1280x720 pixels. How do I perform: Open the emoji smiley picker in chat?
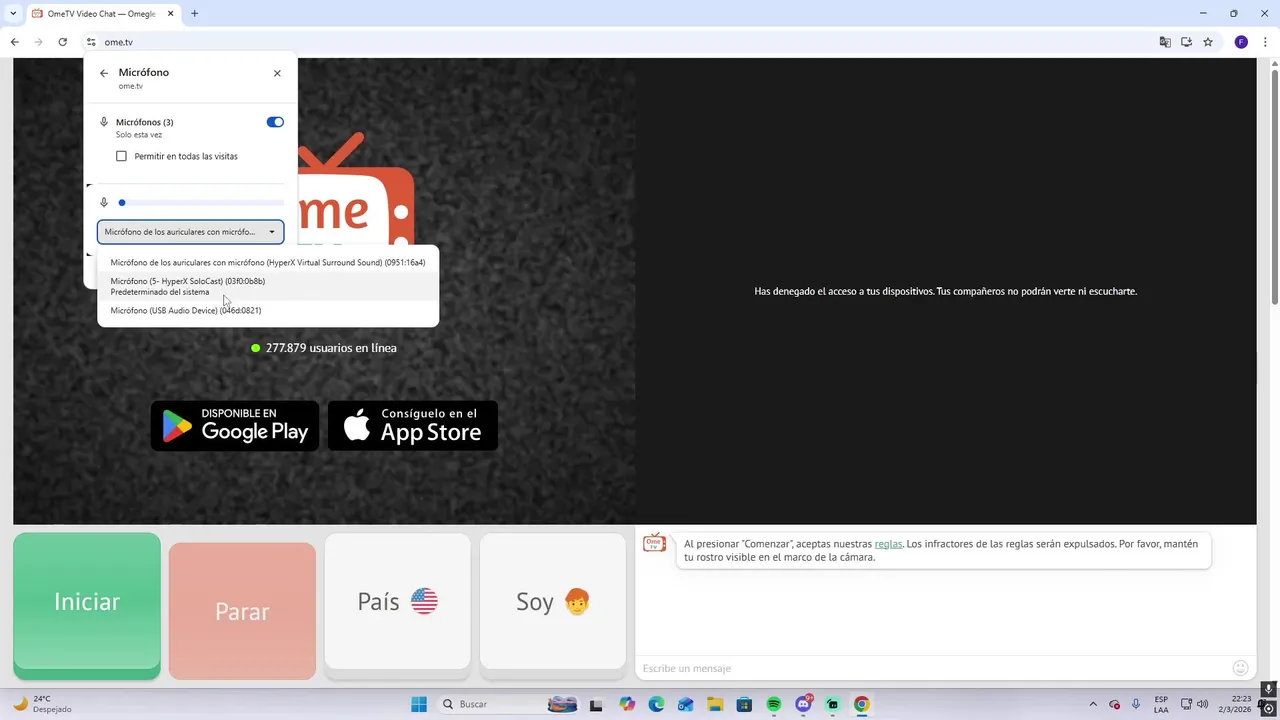(1241, 668)
